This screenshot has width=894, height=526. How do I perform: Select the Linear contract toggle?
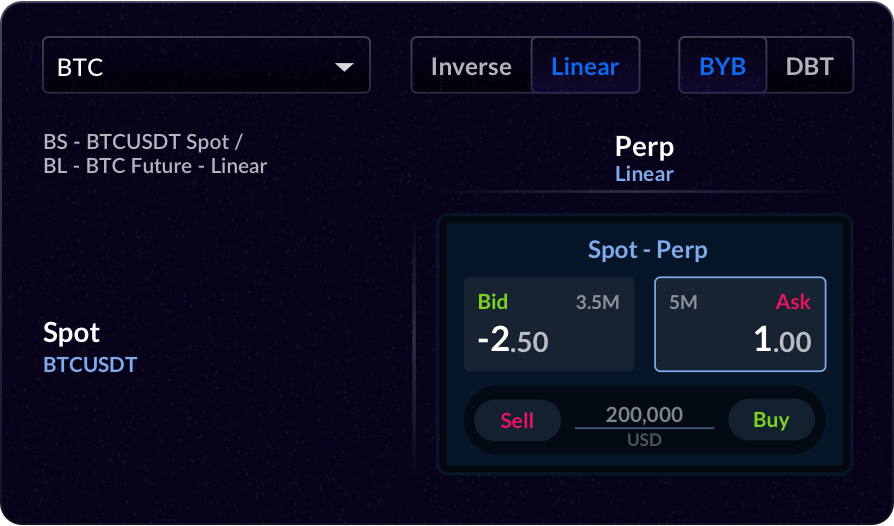[585, 66]
